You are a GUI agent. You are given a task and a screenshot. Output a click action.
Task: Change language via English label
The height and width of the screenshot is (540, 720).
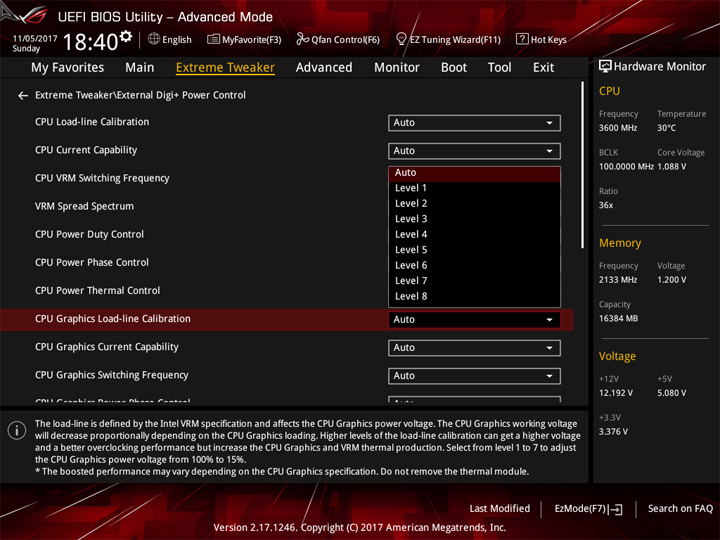[177, 39]
